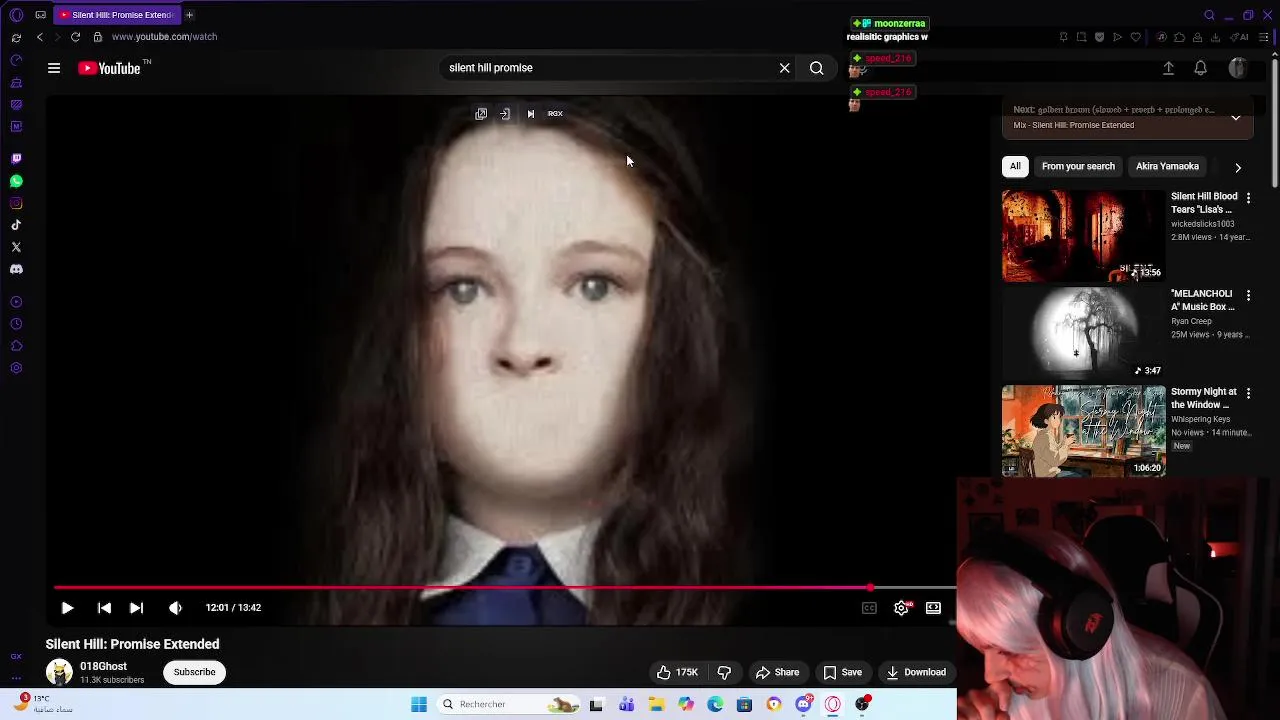The height and width of the screenshot is (720, 1280).
Task: Seek on the red video progress bar
Action: click(505, 588)
